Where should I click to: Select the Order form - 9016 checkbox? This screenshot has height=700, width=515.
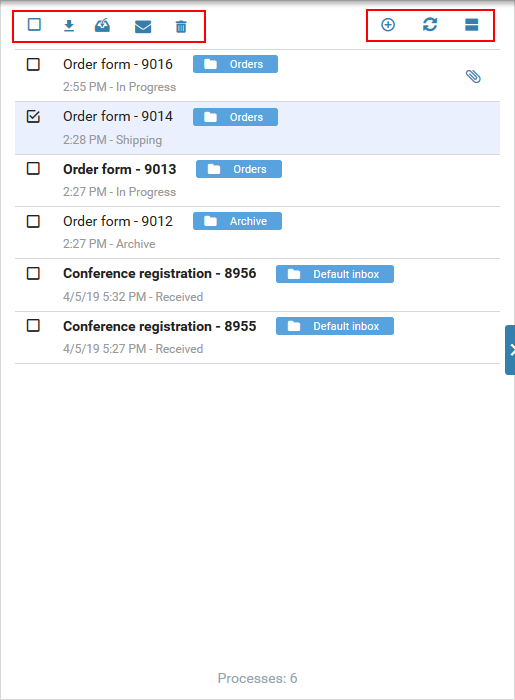[33, 64]
